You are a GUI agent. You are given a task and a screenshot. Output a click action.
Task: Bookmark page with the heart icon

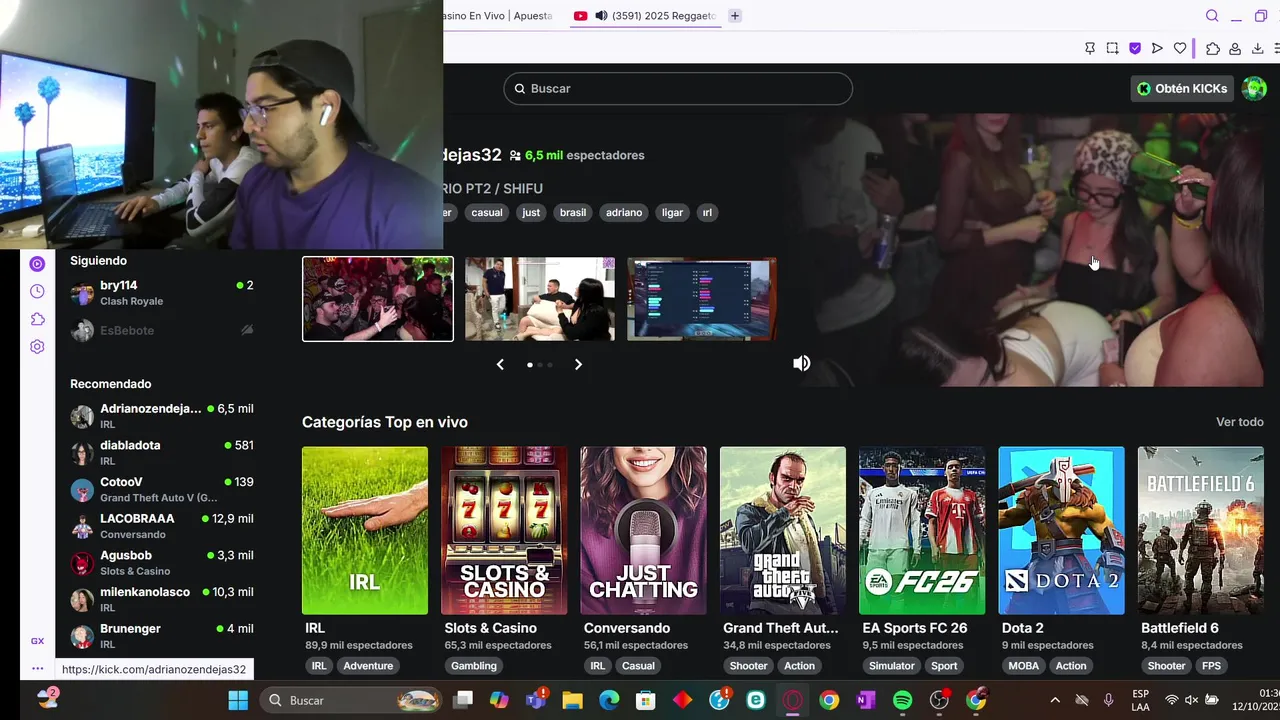coord(1180,48)
